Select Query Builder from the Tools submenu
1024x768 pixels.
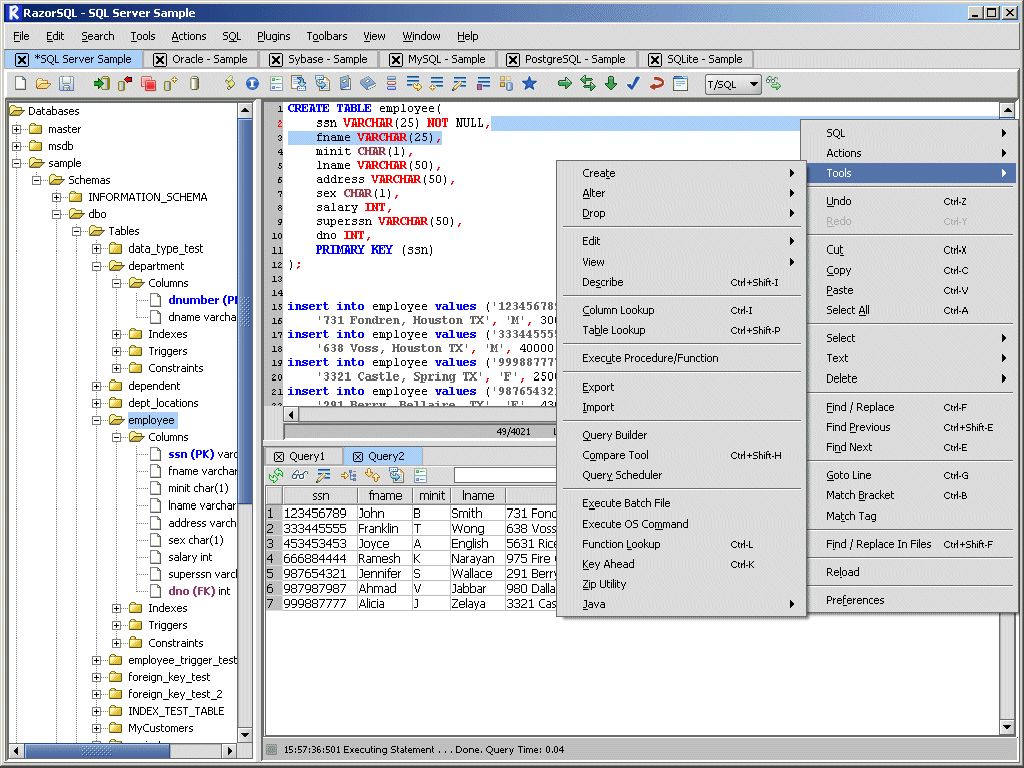click(614, 435)
